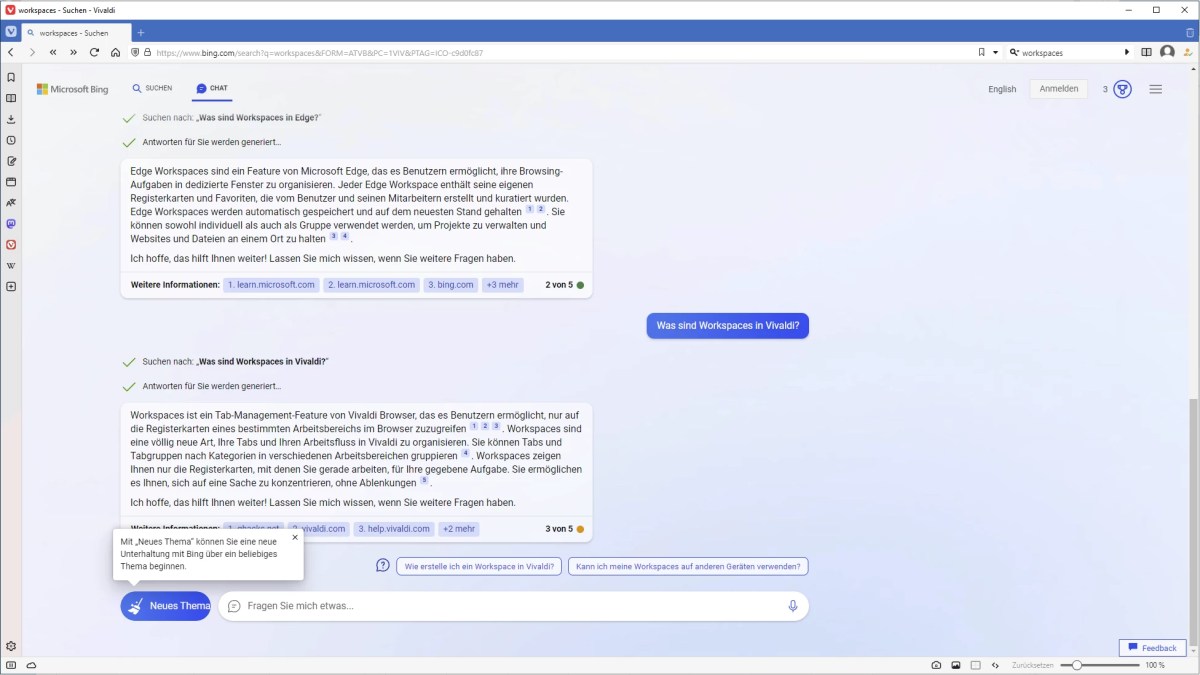Open the user profile avatar
Viewport: 1200px width, 675px height.
click(x=1167, y=52)
